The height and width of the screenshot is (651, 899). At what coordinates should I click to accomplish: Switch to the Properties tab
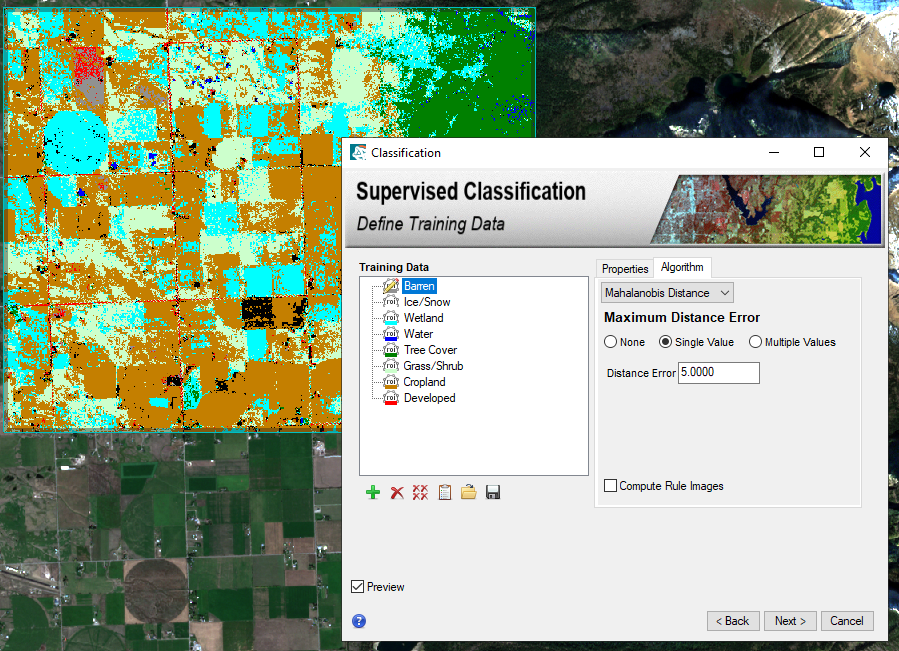click(x=625, y=269)
